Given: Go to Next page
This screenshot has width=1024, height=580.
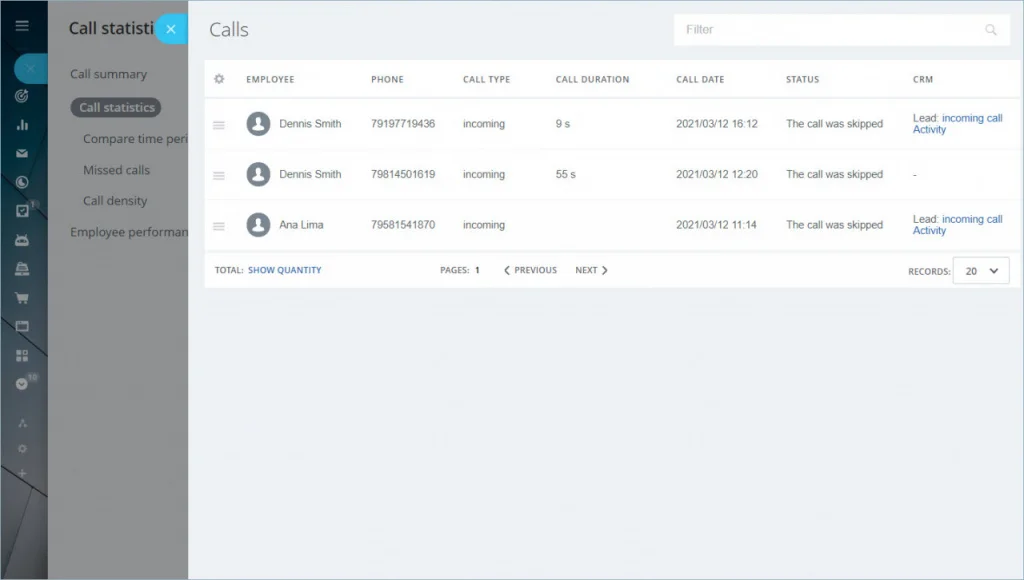Looking at the screenshot, I should 592,270.
